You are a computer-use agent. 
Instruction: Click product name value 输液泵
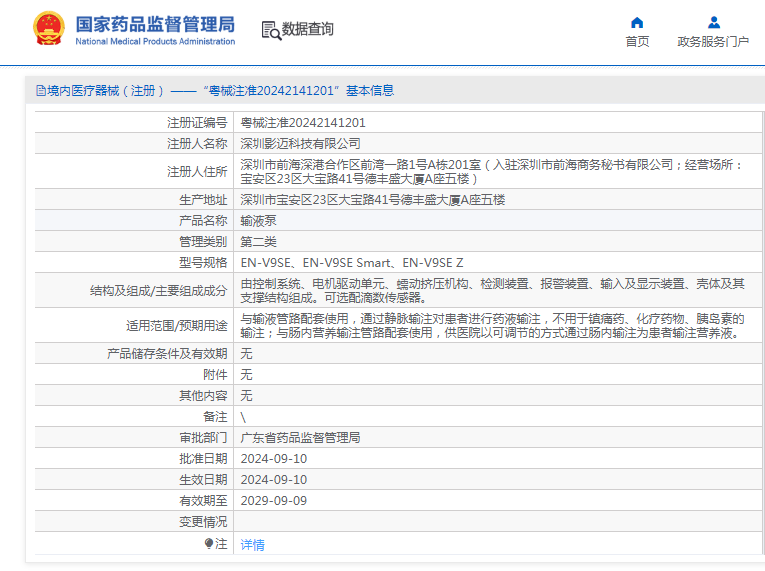(x=258, y=221)
